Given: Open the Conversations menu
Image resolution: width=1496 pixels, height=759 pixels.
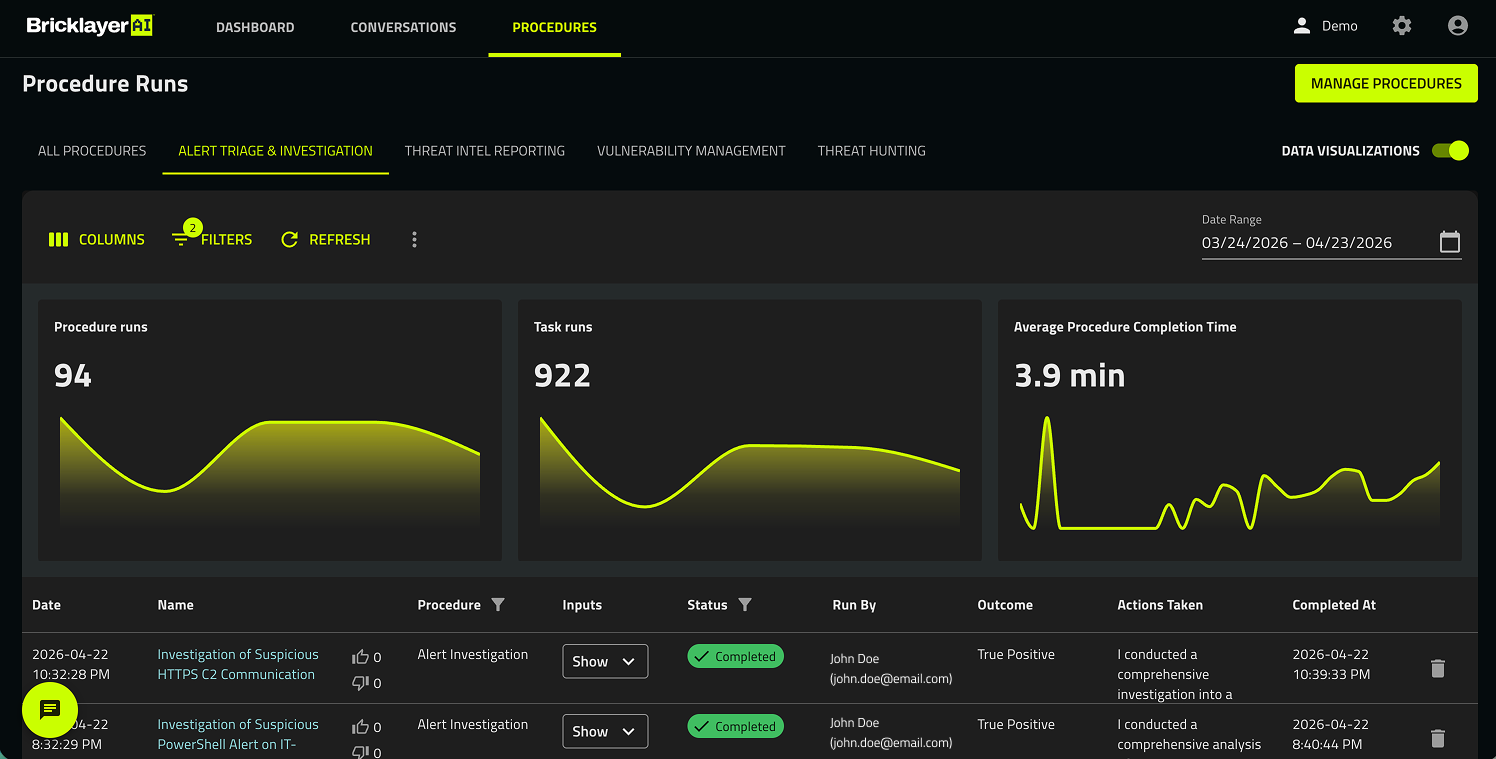Looking at the screenshot, I should point(403,27).
